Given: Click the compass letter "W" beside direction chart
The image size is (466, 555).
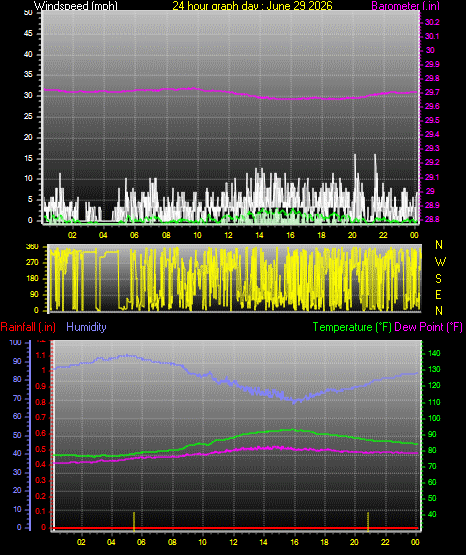Looking at the screenshot, I should (x=440, y=262).
